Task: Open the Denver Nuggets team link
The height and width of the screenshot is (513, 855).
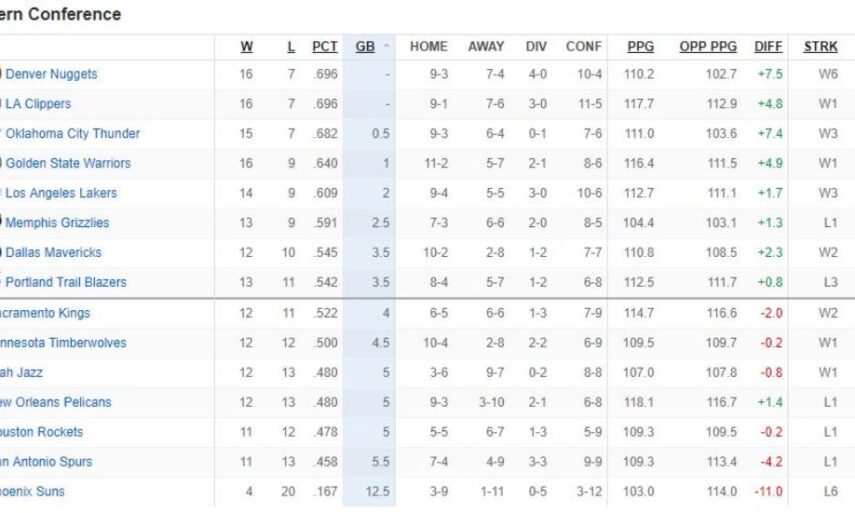Action: (52, 74)
